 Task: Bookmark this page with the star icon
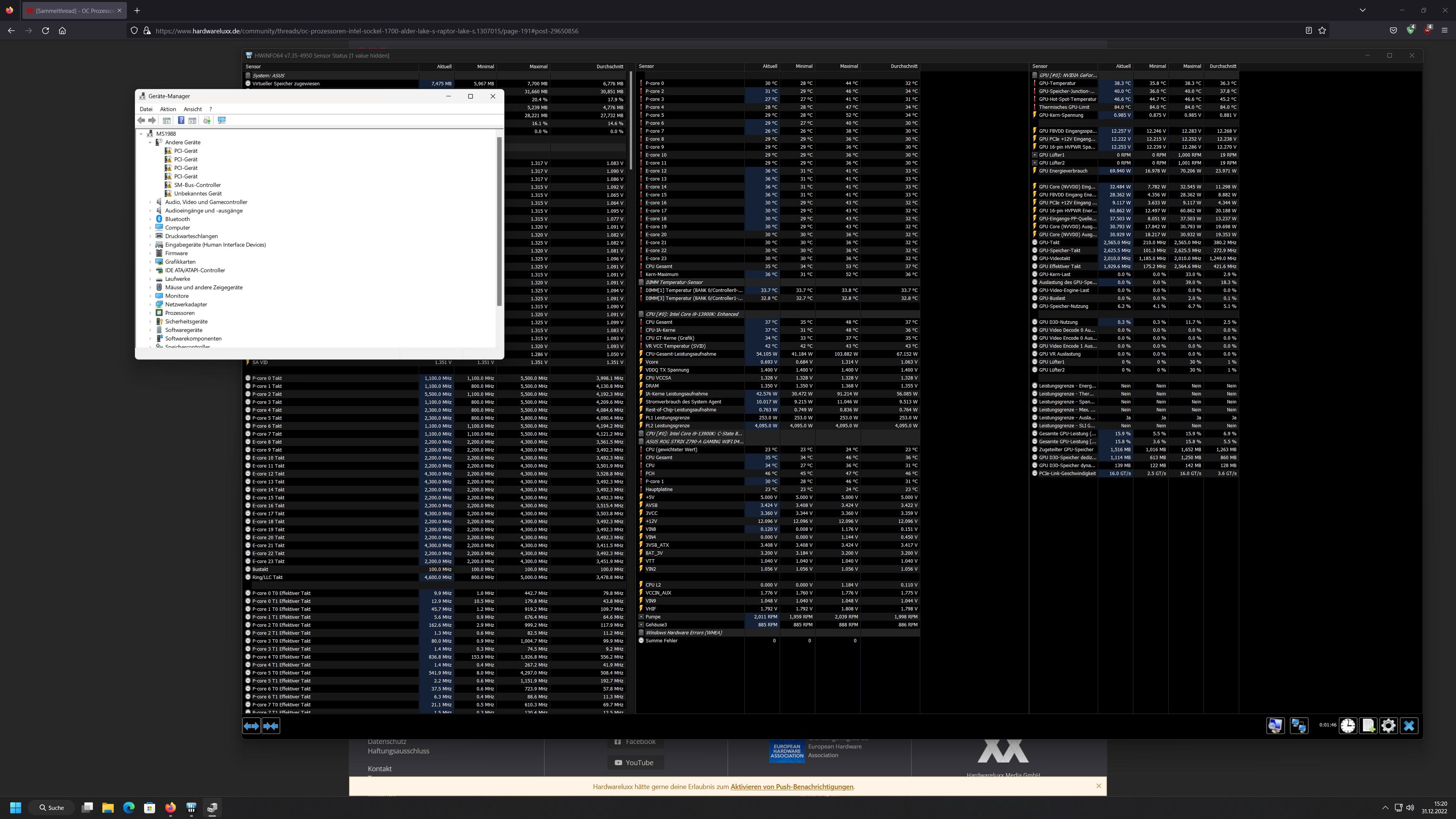1322,30
